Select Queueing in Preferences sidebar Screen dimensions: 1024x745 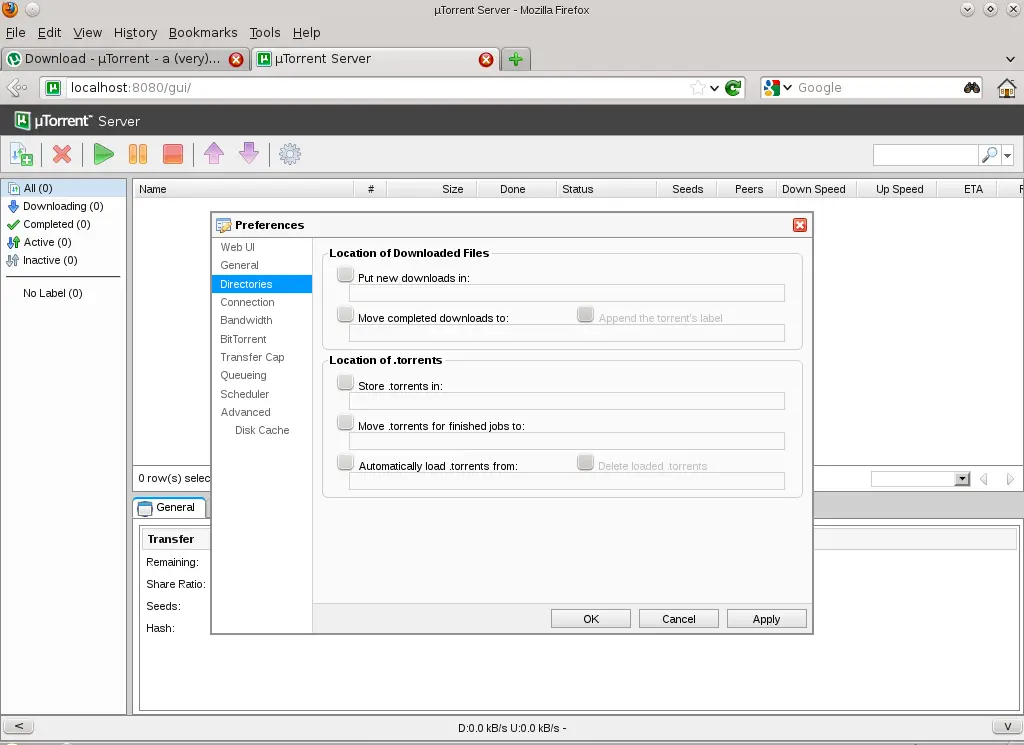coord(244,375)
